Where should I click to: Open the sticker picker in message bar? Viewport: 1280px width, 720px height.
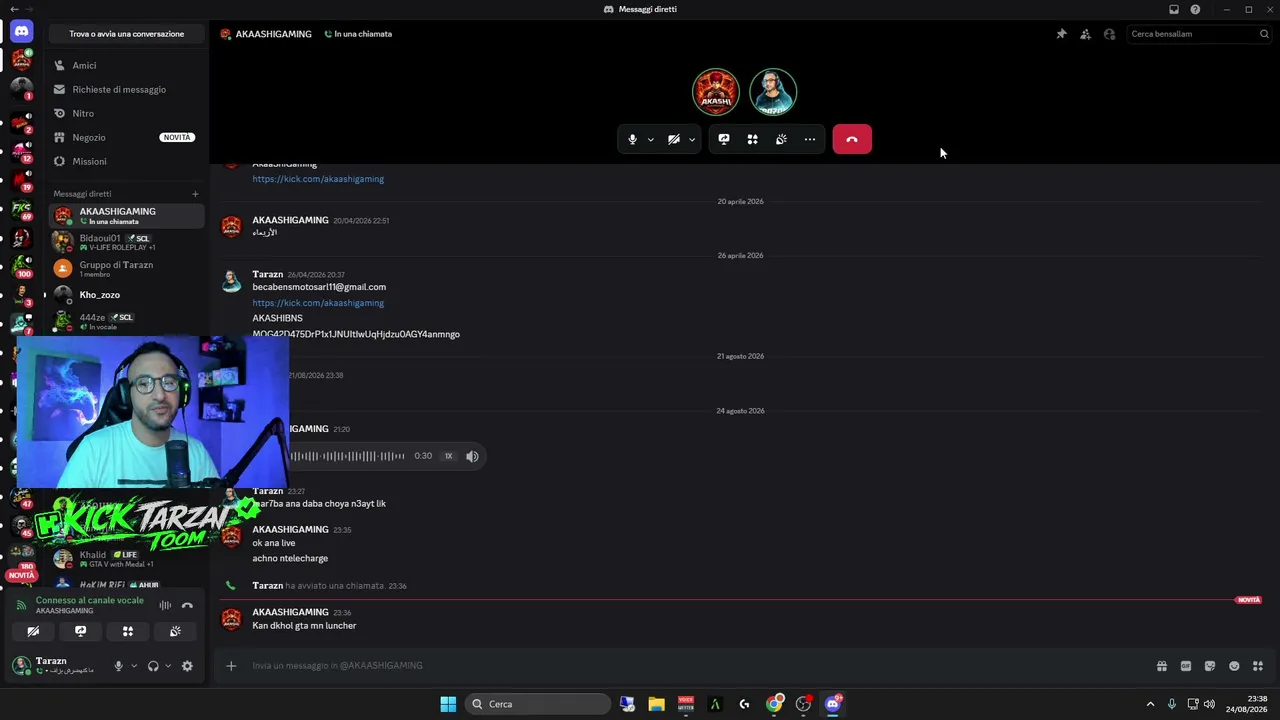pyautogui.click(x=1210, y=666)
